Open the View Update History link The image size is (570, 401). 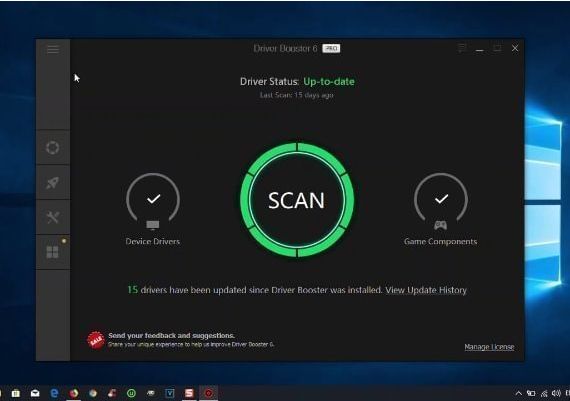tap(426, 290)
